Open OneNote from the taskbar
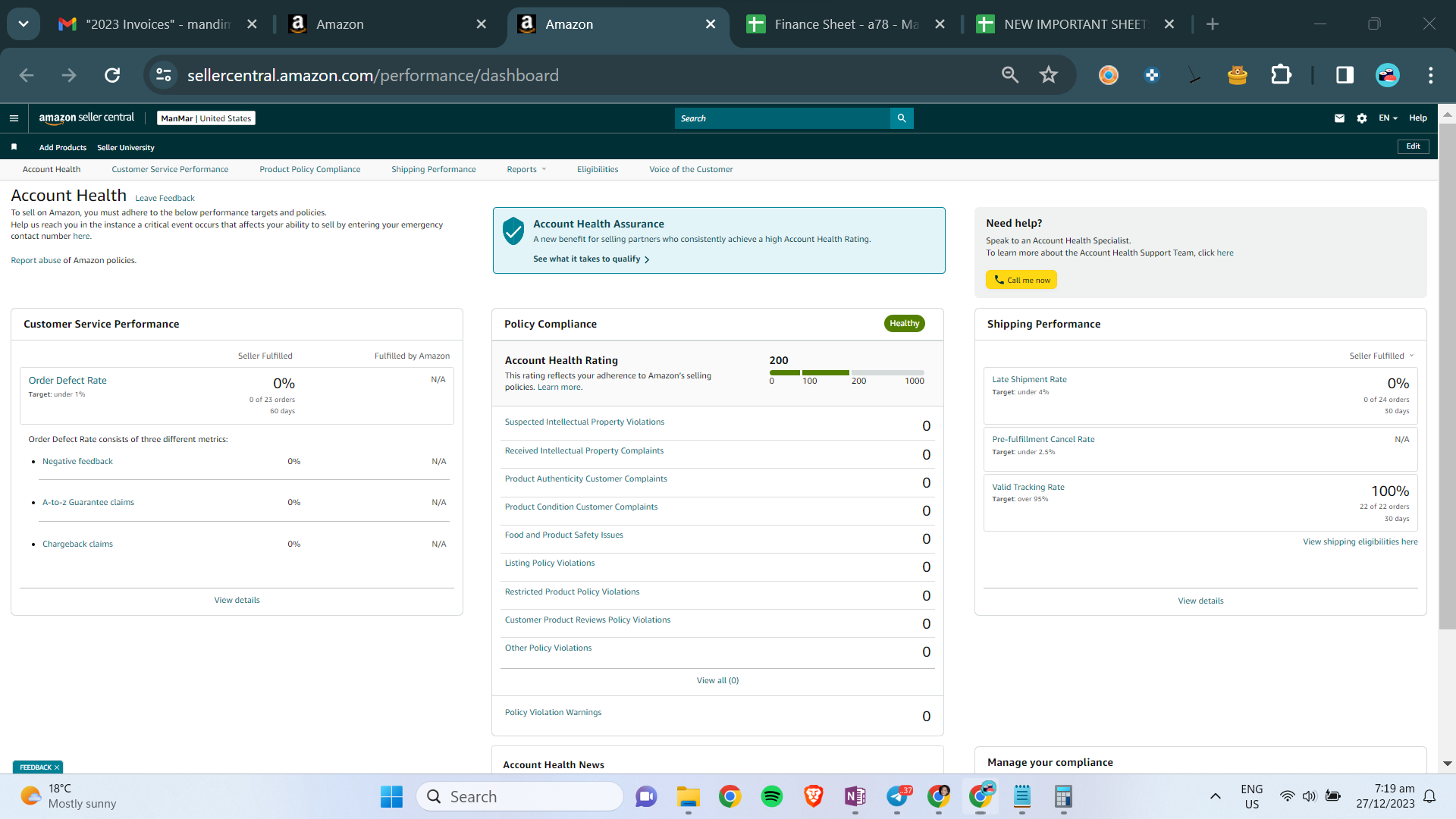 coord(855,796)
